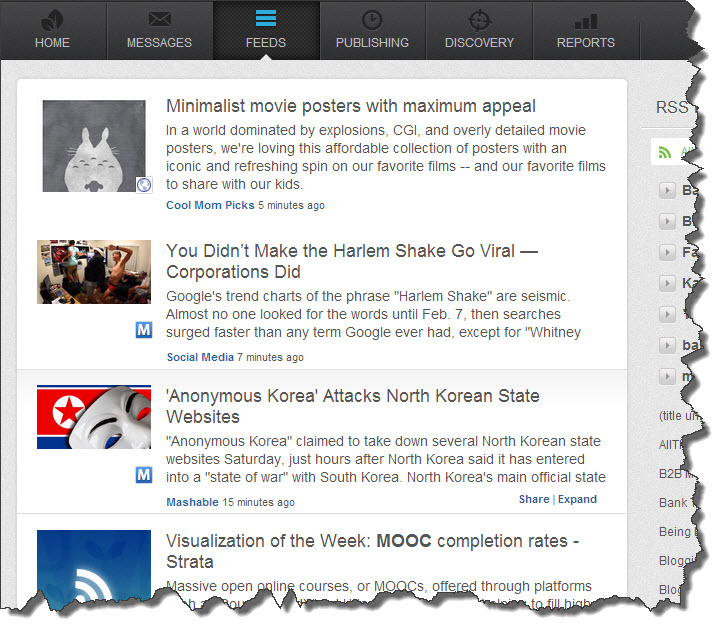Open 'Anonymous Korea' Attacks North Korean headline
The image size is (727, 634).
(x=352, y=406)
